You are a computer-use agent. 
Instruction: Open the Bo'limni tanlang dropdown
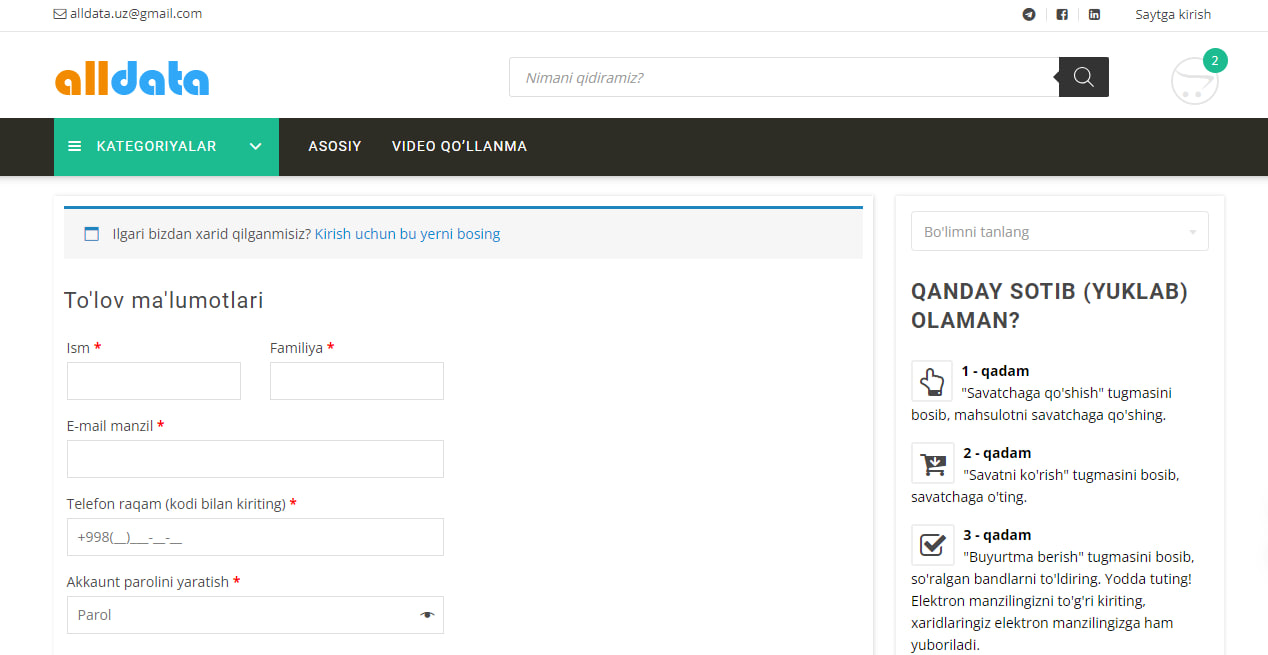(x=1060, y=231)
